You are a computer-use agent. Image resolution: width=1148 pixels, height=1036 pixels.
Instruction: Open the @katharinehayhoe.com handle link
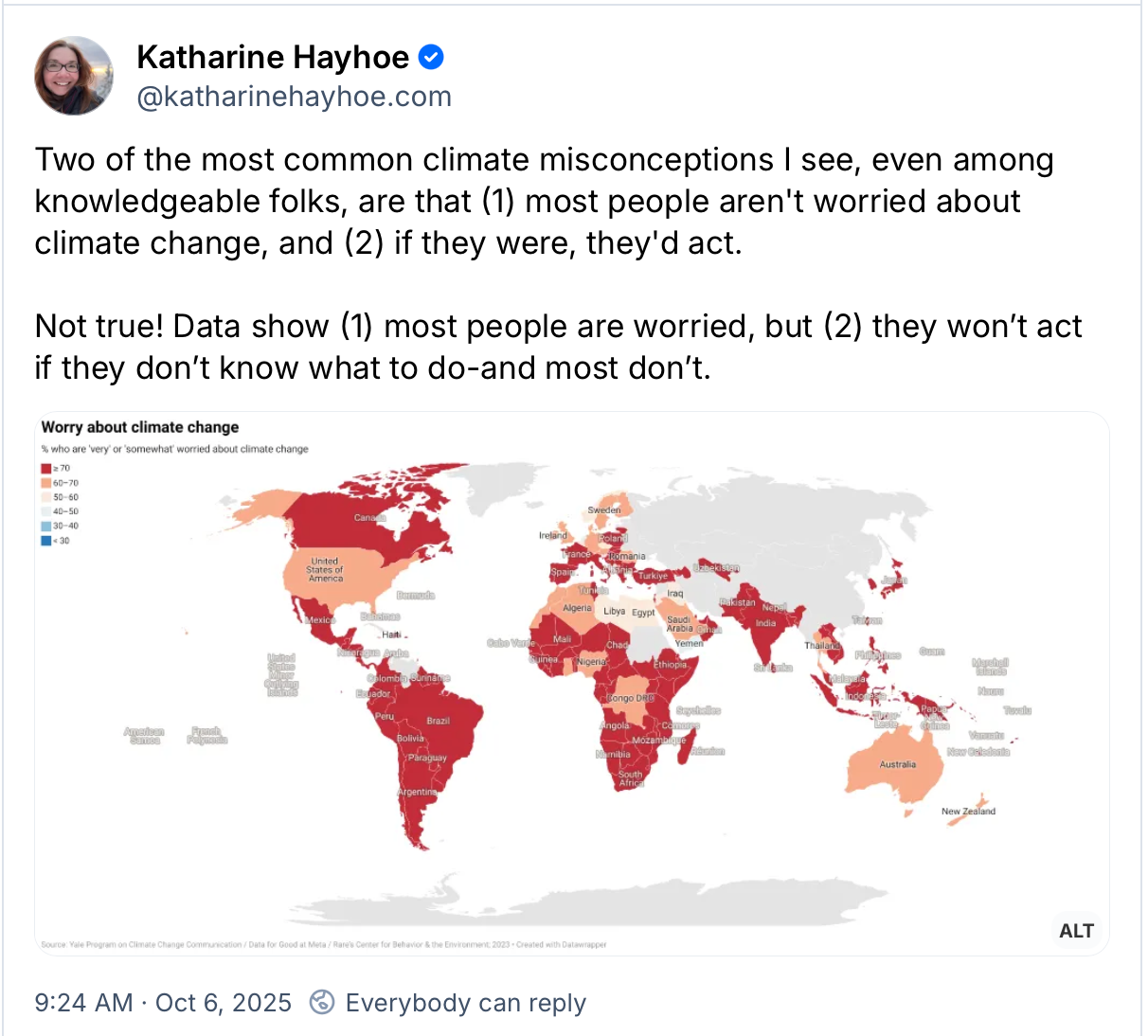[x=295, y=97]
